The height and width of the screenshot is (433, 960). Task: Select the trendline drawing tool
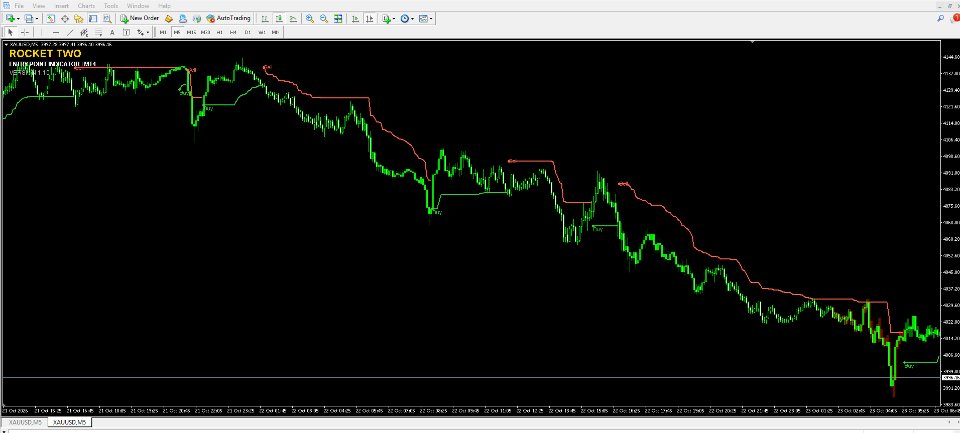point(70,32)
